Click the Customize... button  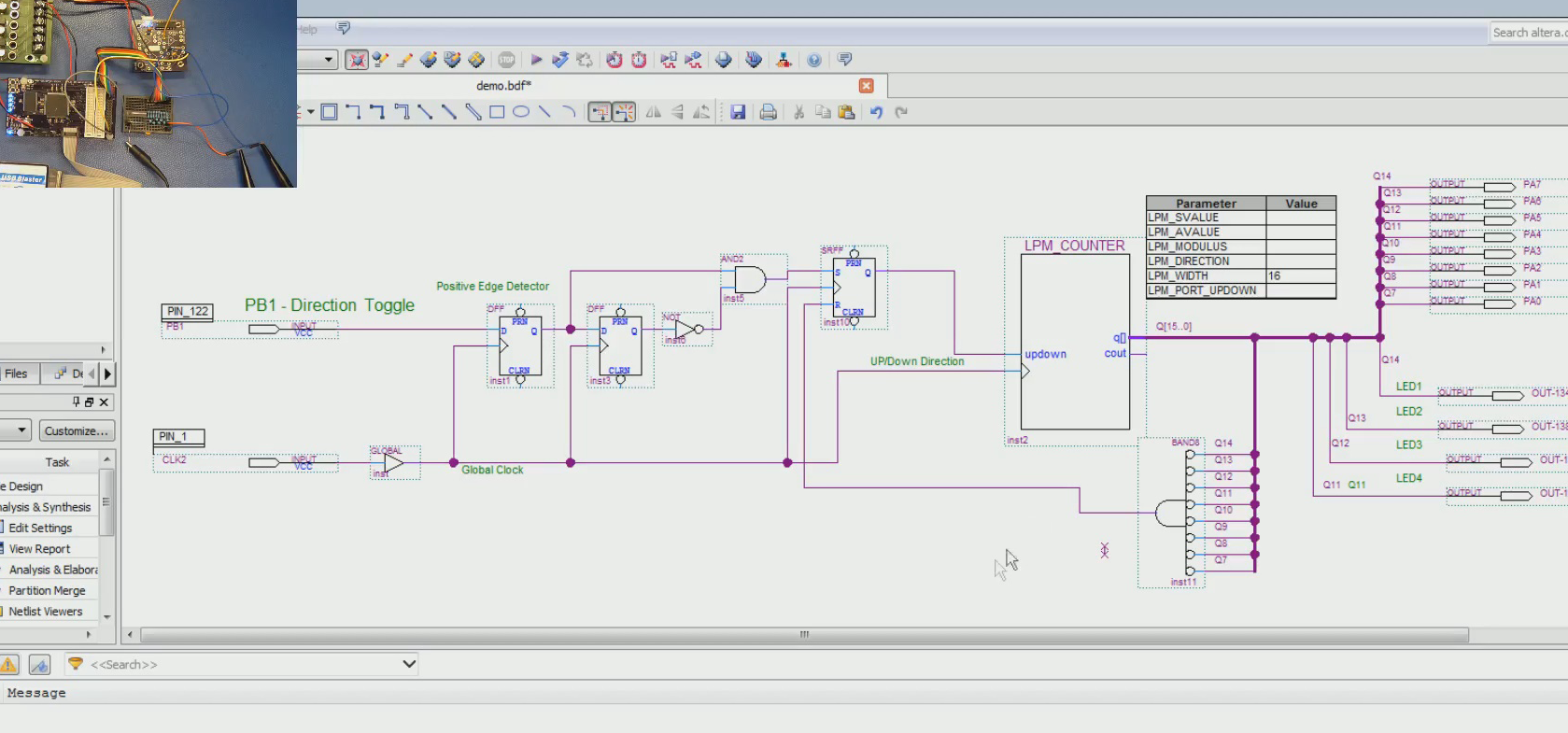76,430
